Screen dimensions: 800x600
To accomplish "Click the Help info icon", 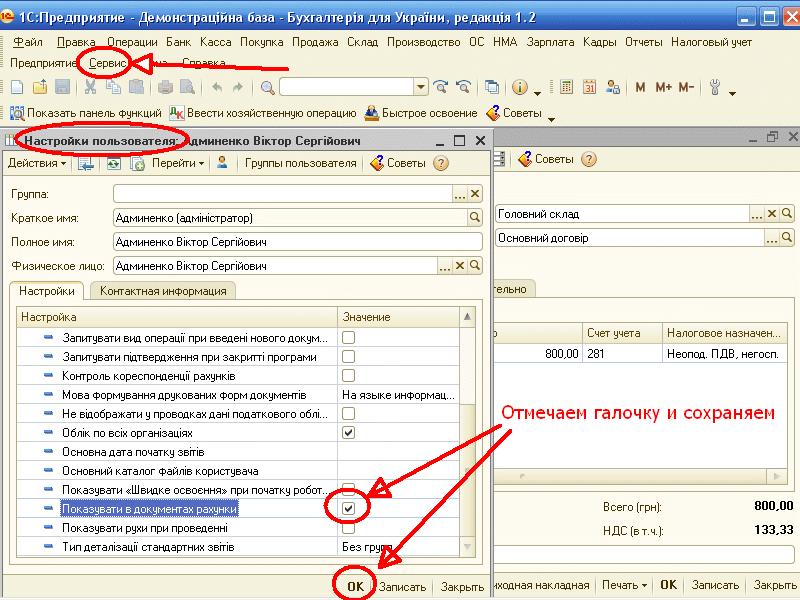I will pos(519,87).
